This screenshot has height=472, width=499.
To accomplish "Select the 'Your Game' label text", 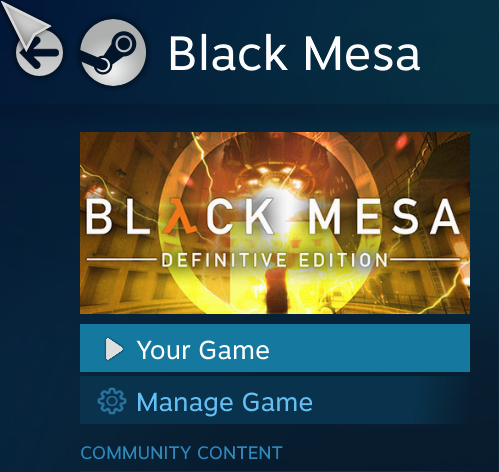I will click(x=203, y=350).
